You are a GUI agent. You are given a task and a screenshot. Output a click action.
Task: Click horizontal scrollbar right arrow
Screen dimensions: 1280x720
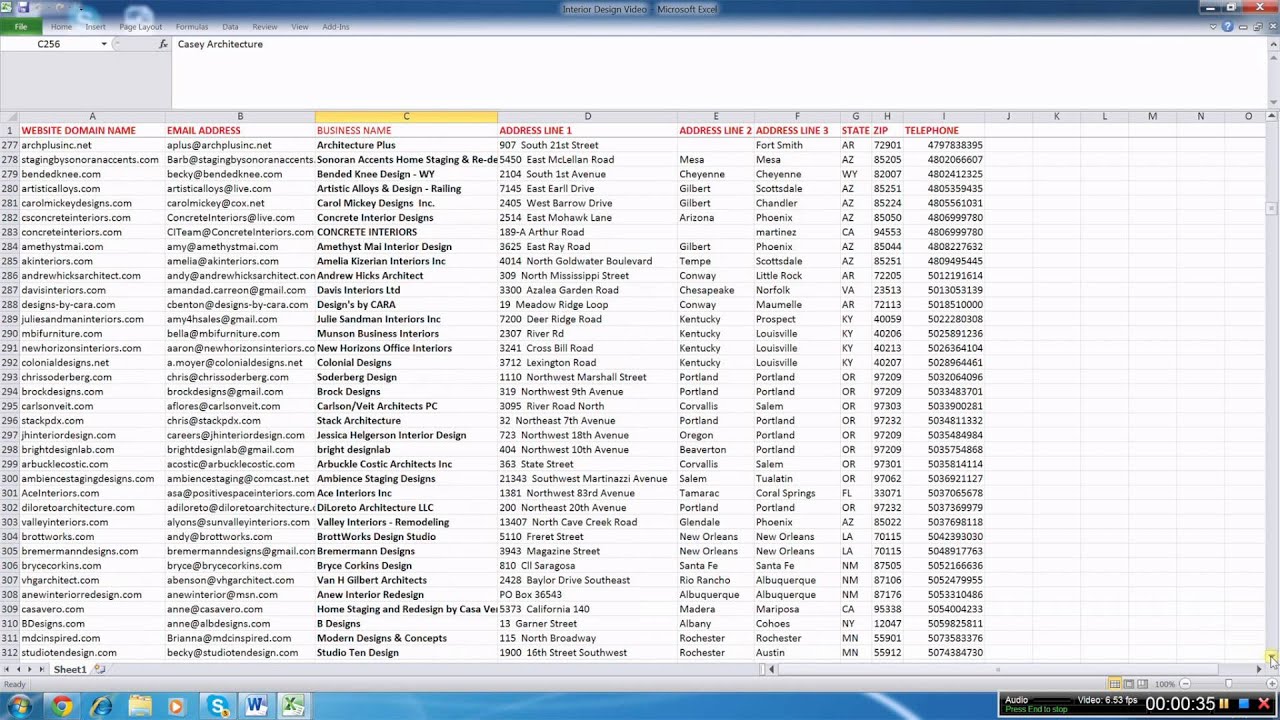tap(1259, 669)
